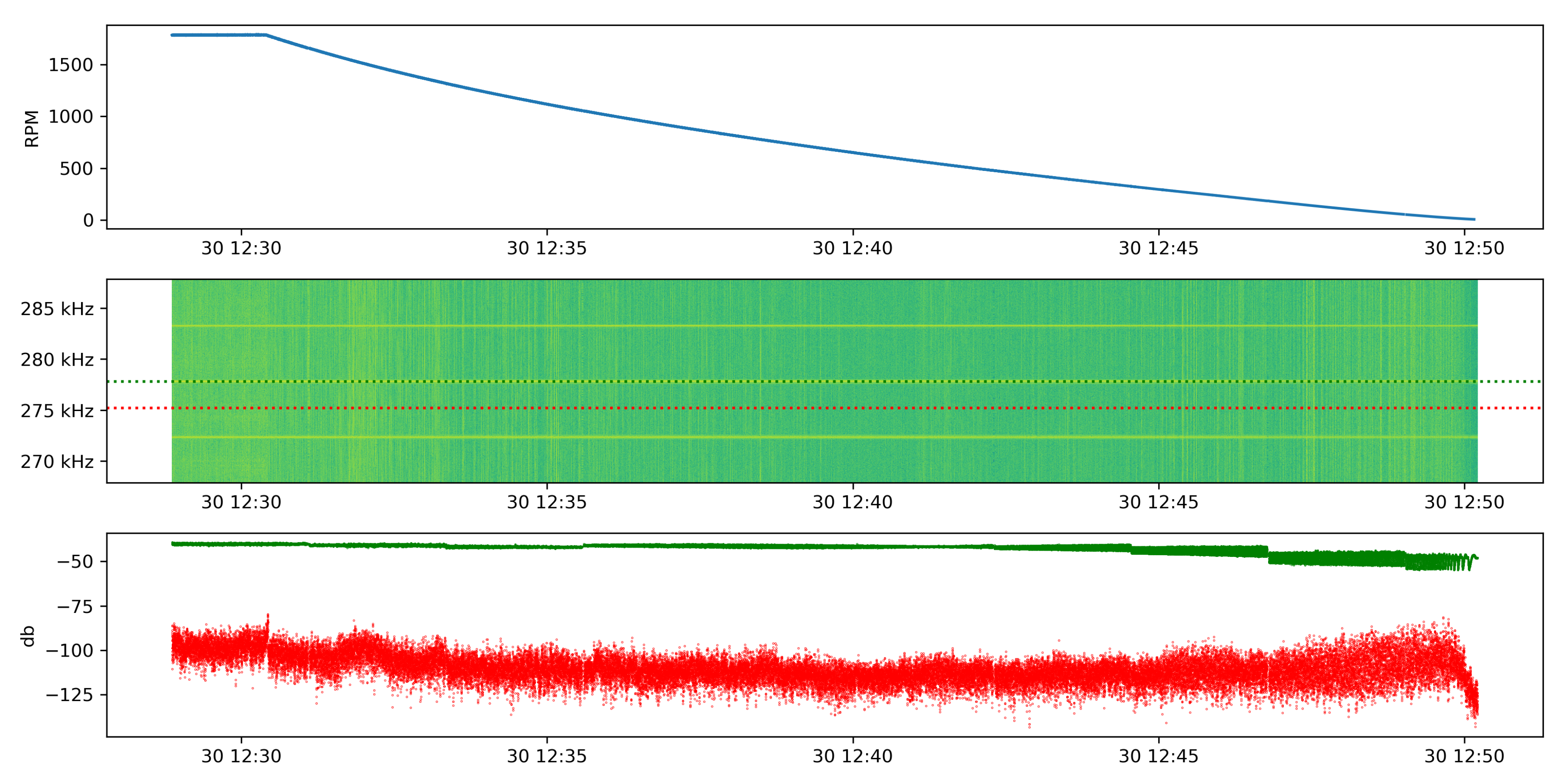Click the db y-axis label
Image resolution: width=1568 pixels, height=783 pixels.
point(28,636)
